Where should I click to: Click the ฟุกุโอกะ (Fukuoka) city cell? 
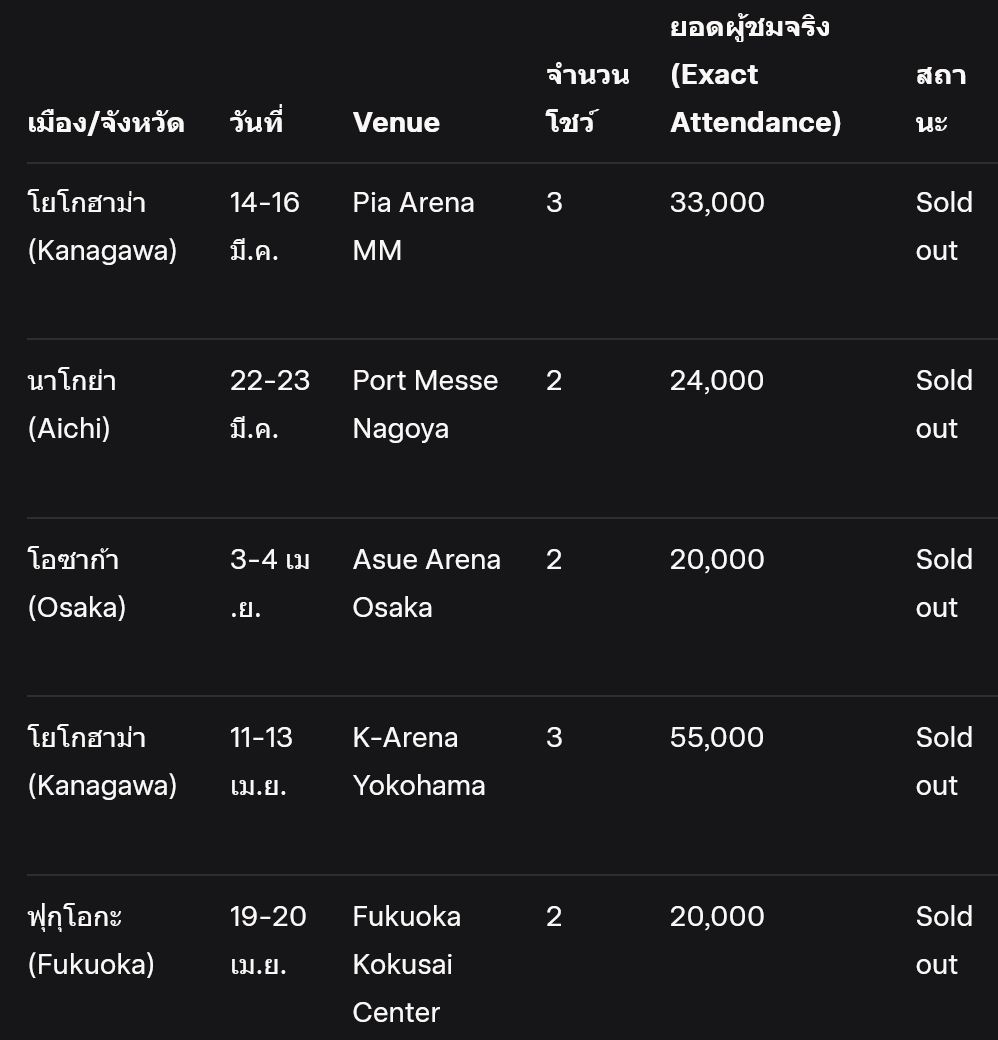click(91, 940)
